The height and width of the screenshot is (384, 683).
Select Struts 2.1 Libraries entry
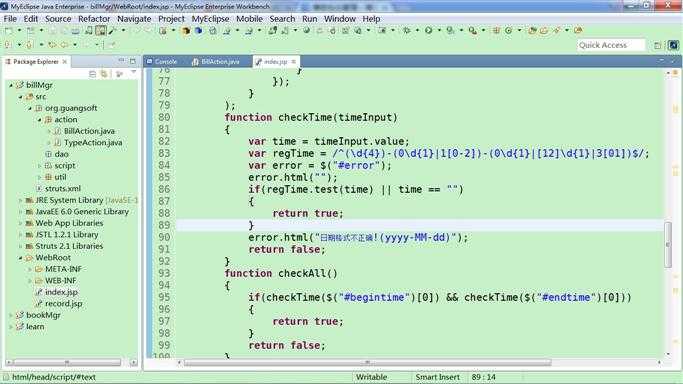pos(69,246)
